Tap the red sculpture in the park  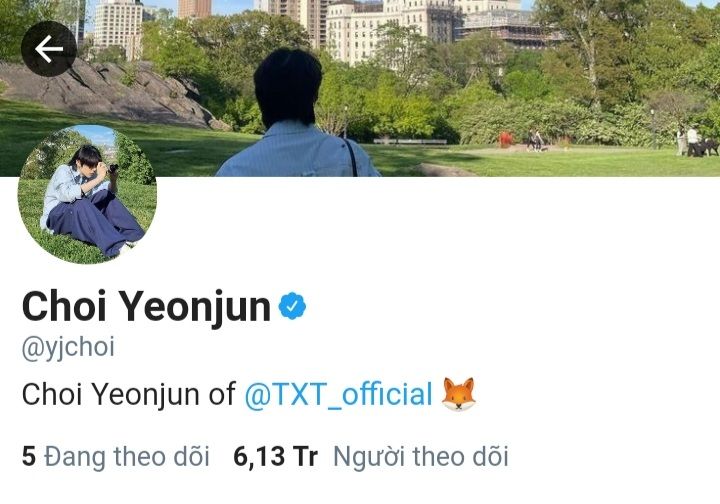point(506,139)
